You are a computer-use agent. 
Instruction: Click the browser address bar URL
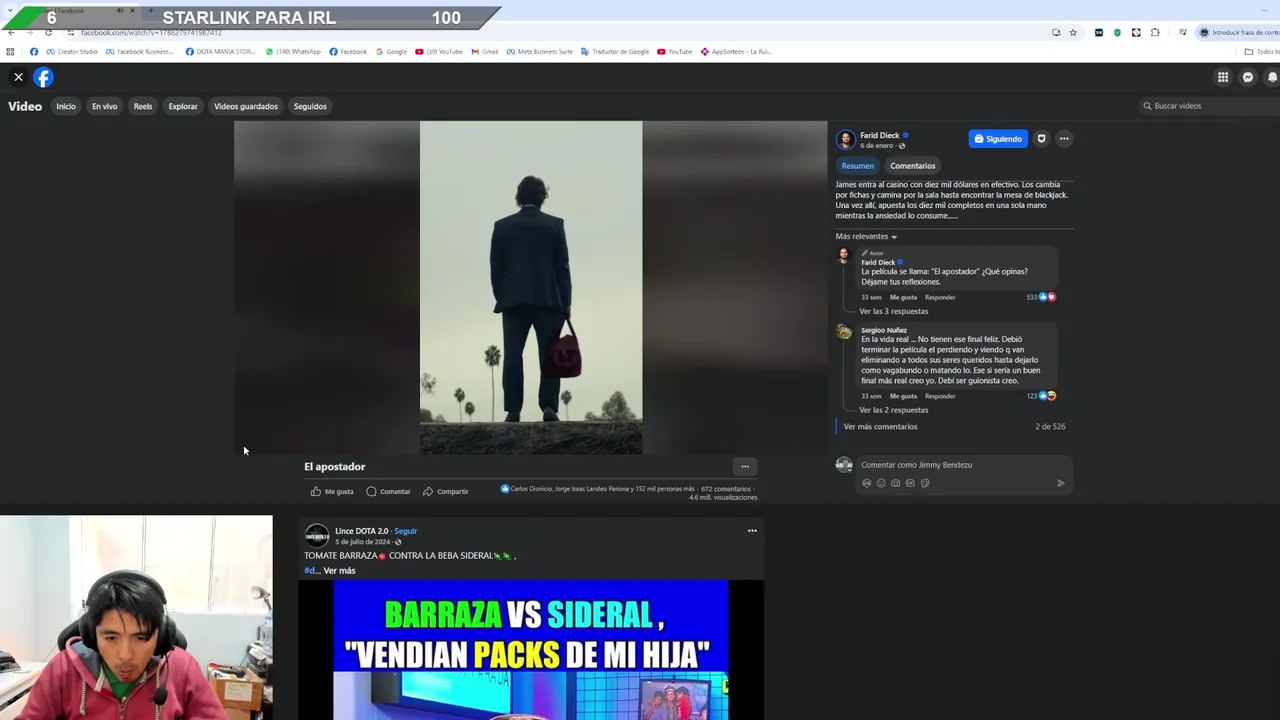pyautogui.click(x=151, y=32)
